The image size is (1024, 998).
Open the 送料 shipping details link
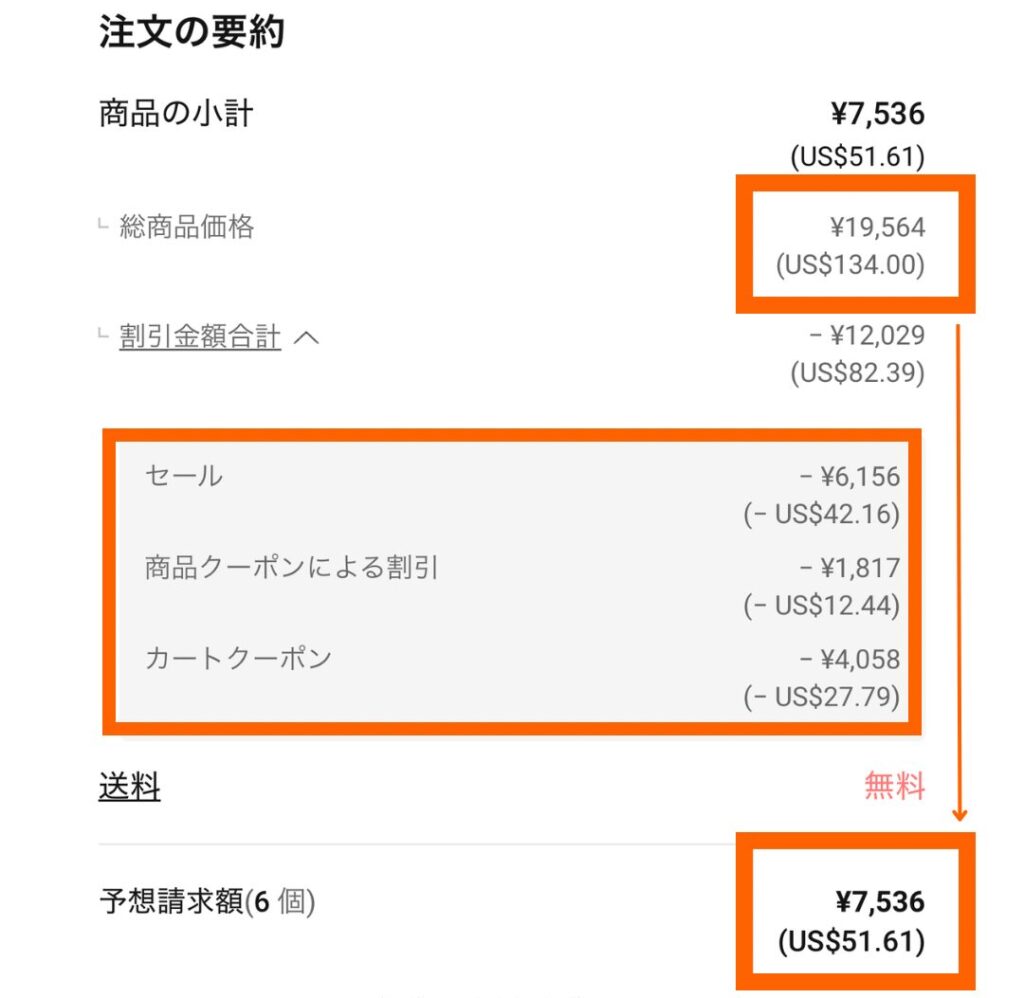[129, 786]
